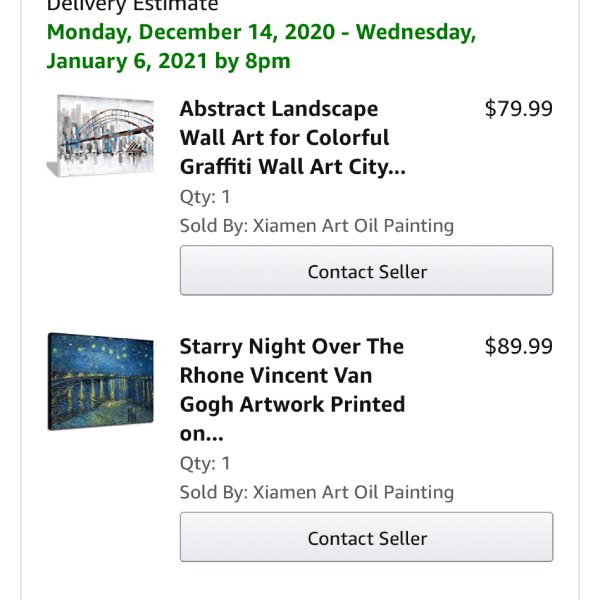Image resolution: width=600 pixels, height=600 pixels.
Task: Open the Starry Night Over The Rhone thumbnail
Action: [101, 382]
